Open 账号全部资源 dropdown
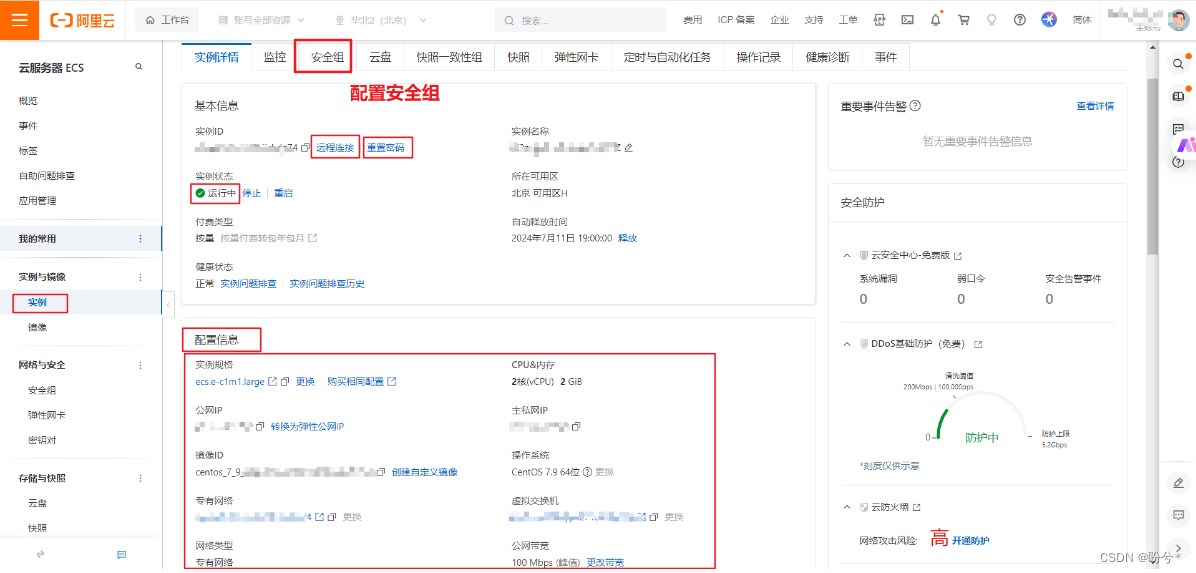This screenshot has height=573, width=1196. [262, 20]
